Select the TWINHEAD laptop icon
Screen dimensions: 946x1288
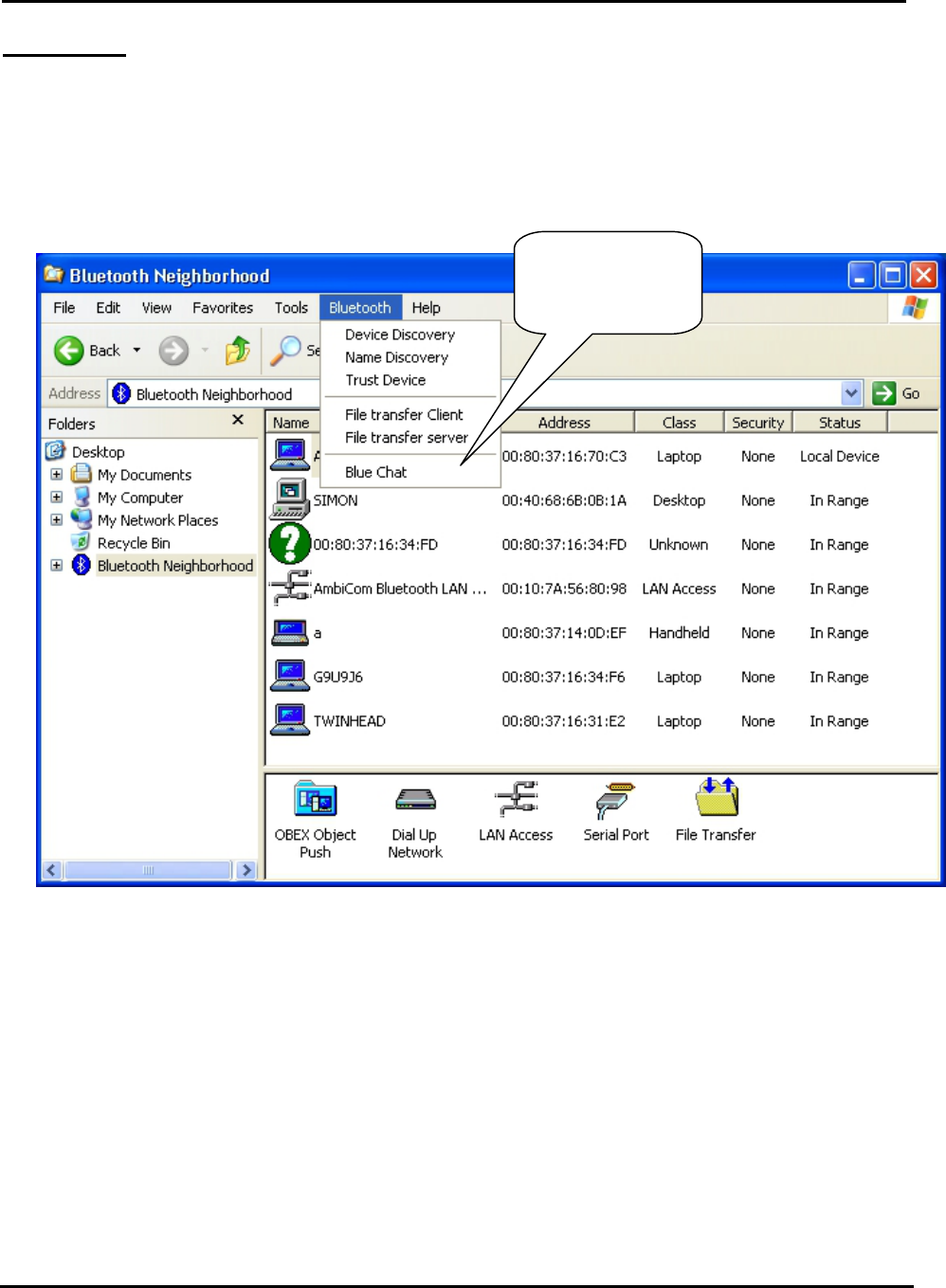289,720
